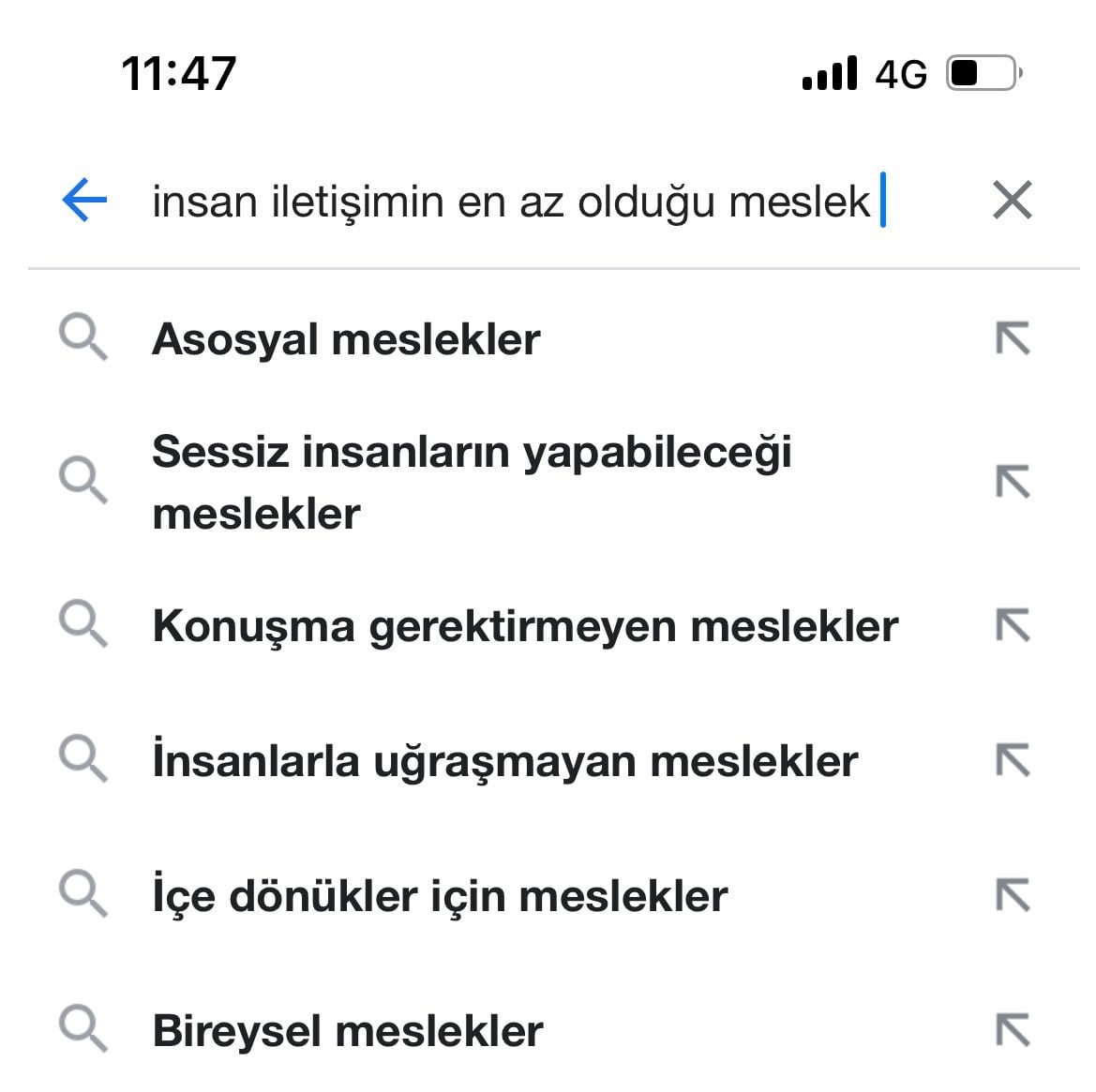Tap arrow icon beside 'Bireysel meslekler'
Screen dimensions: 1096x1092
tap(1013, 1030)
